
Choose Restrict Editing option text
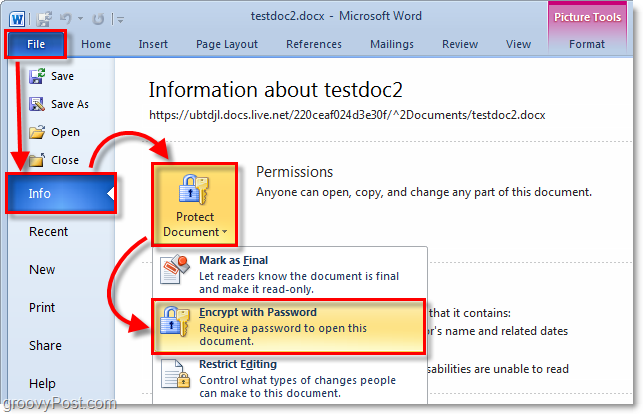pos(238,364)
